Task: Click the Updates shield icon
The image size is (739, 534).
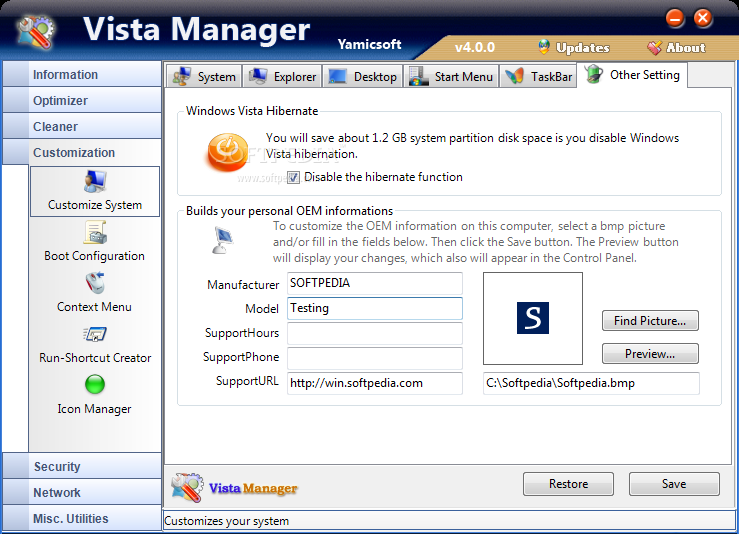Action: click(x=544, y=47)
